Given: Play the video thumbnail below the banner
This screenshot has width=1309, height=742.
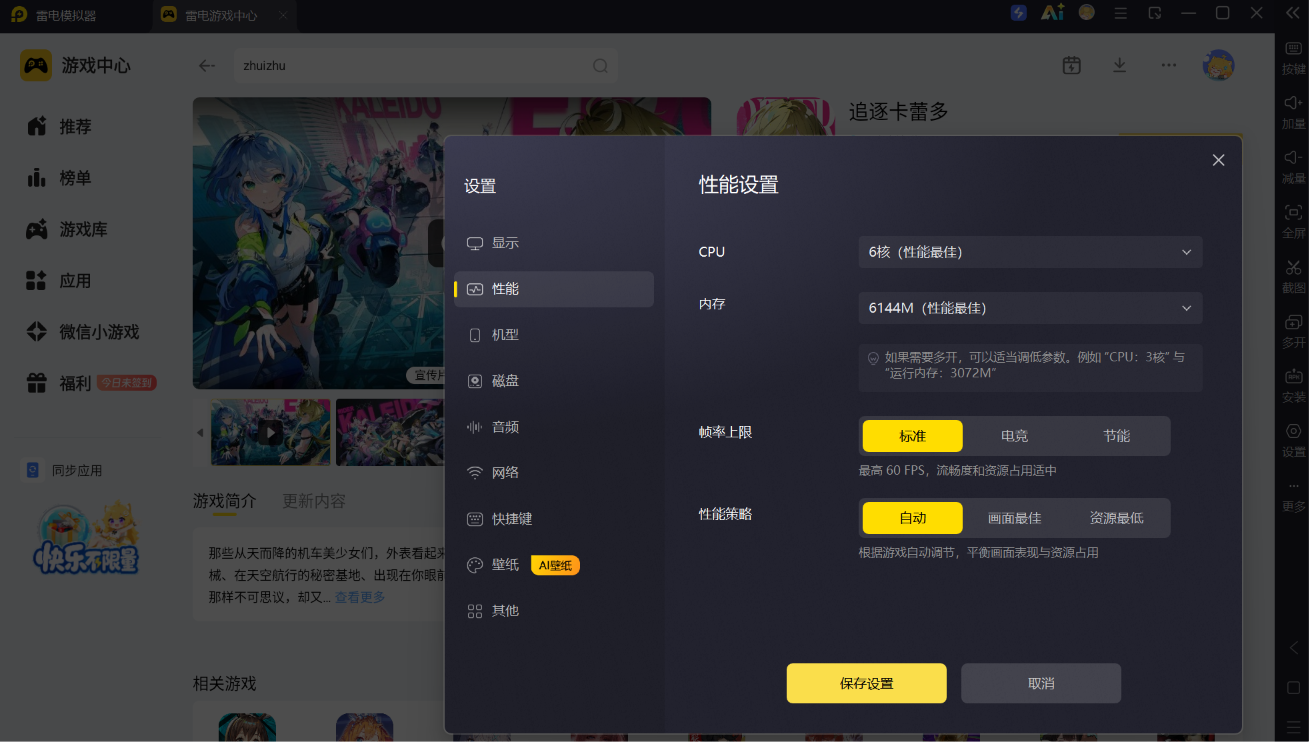Looking at the screenshot, I should pos(270,432).
